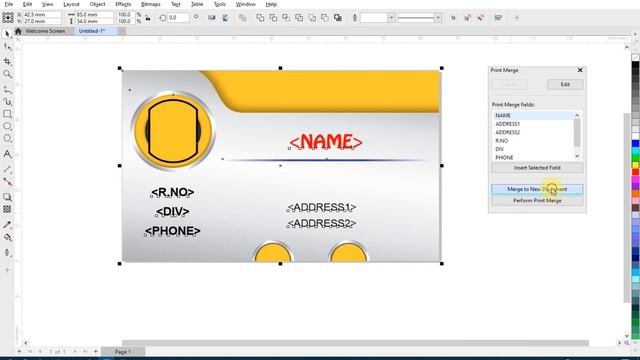The height and width of the screenshot is (360, 640).
Task: Switch to the Welcome Screen tab
Action: 45,31
